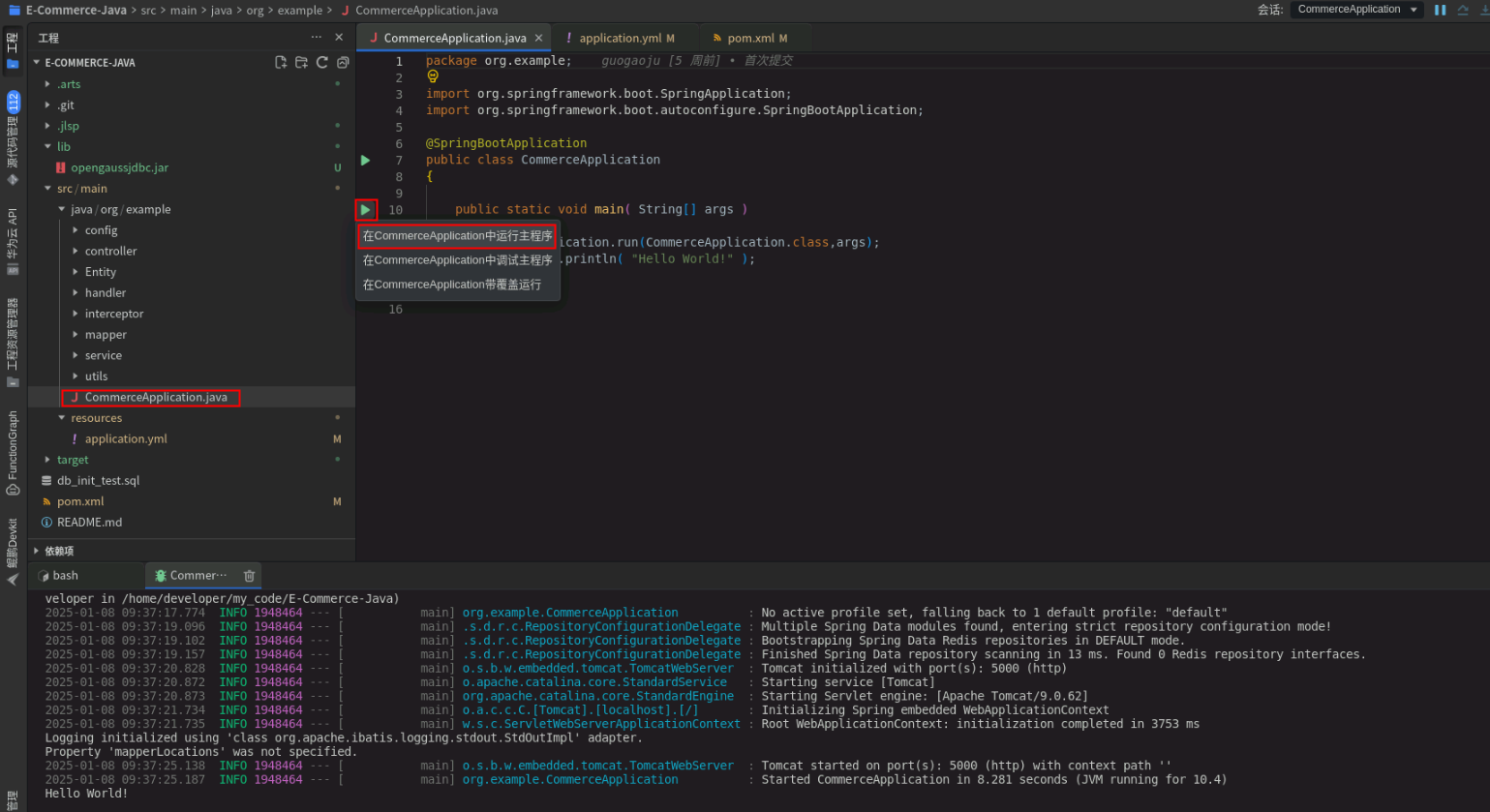Open the 工程资源管理器 sidebar panel
1490x812 pixels.
(13, 343)
